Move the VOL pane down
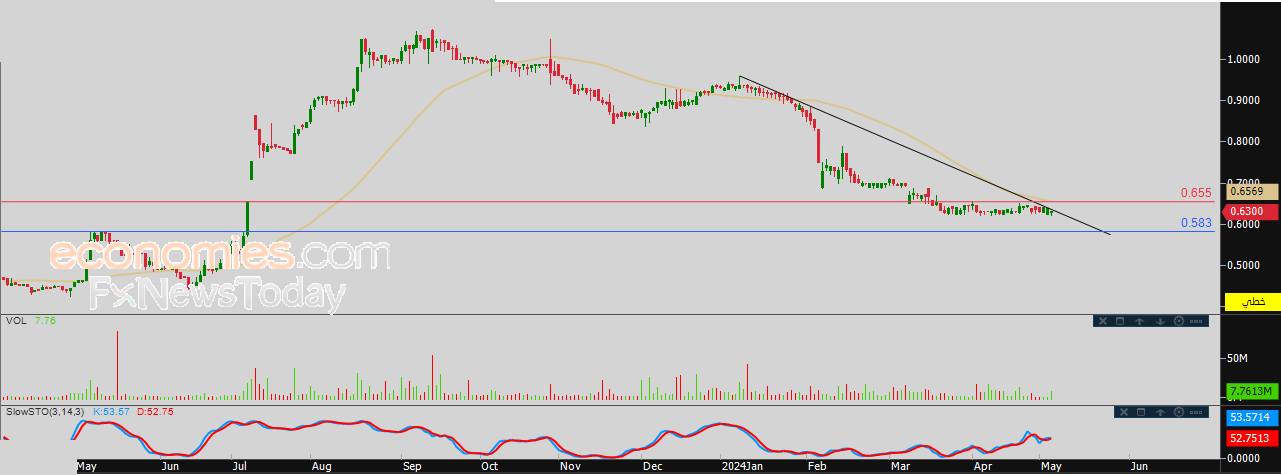 1160,321
